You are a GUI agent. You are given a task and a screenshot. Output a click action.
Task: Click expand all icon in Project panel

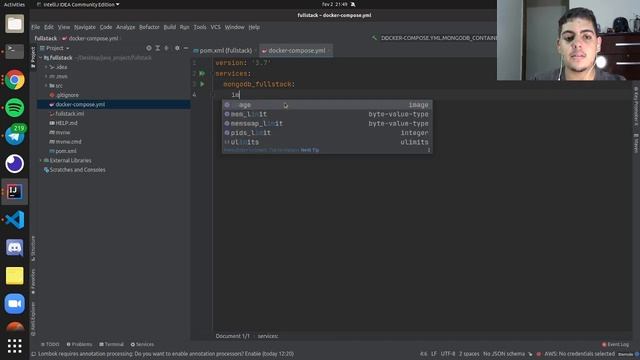158,48
